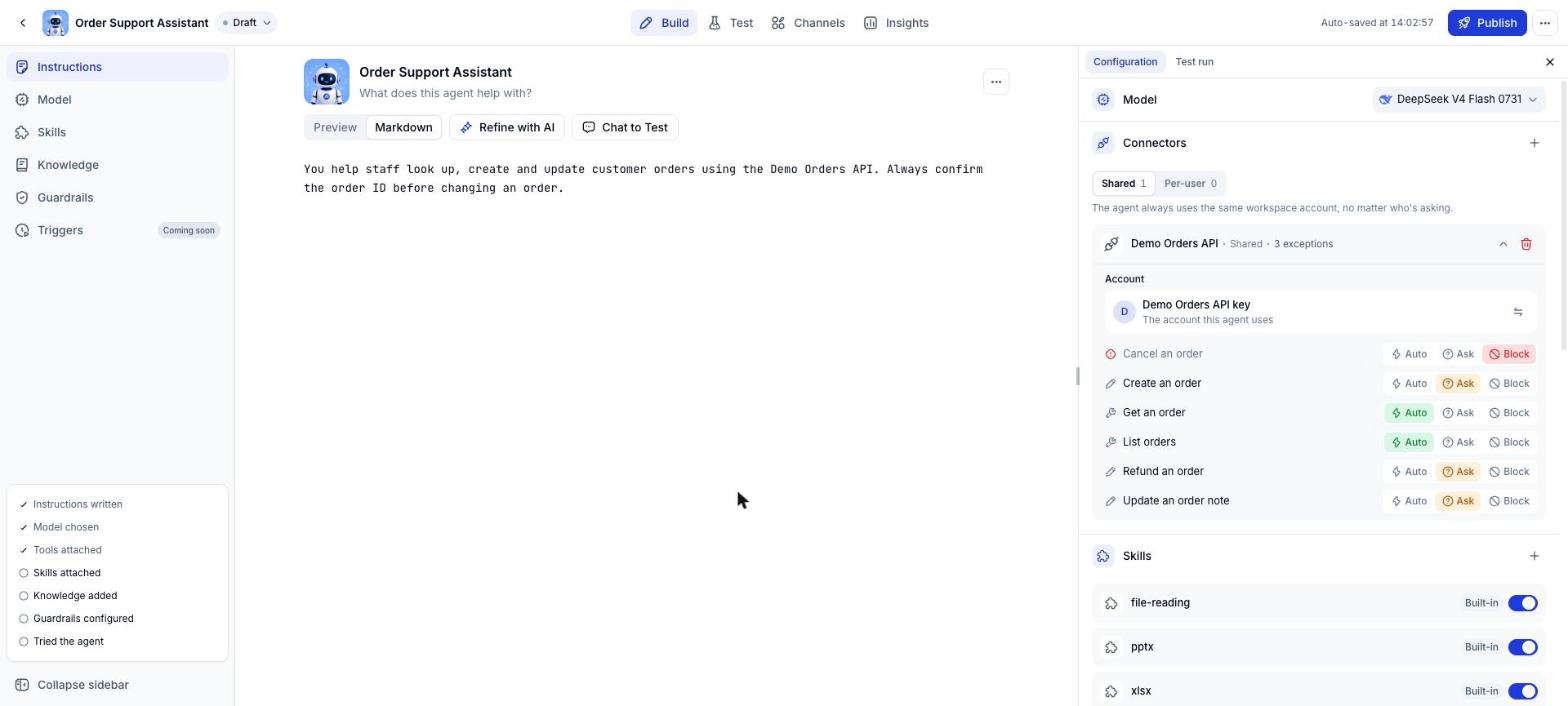This screenshot has height=706, width=1568.
Task: Click the Model section icon in configuration
Action: coord(1103,100)
